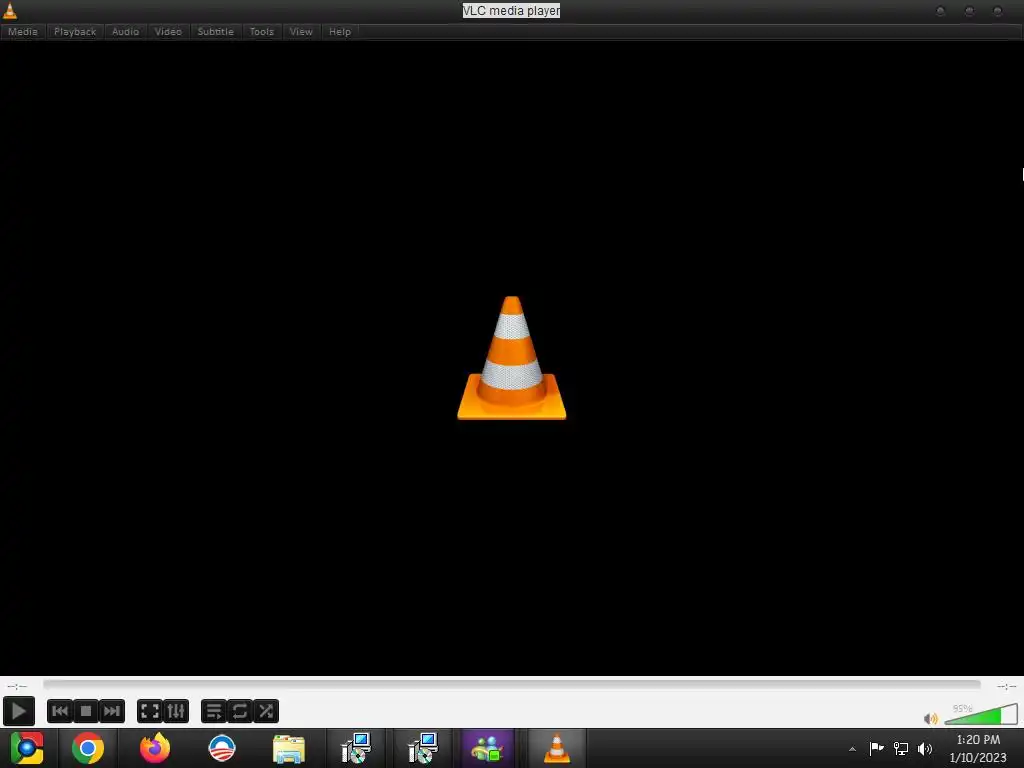Viewport: 1024px width, 768px height.
Task: Open first installer setup taskbar icon
Action: [x=356, y=748]
